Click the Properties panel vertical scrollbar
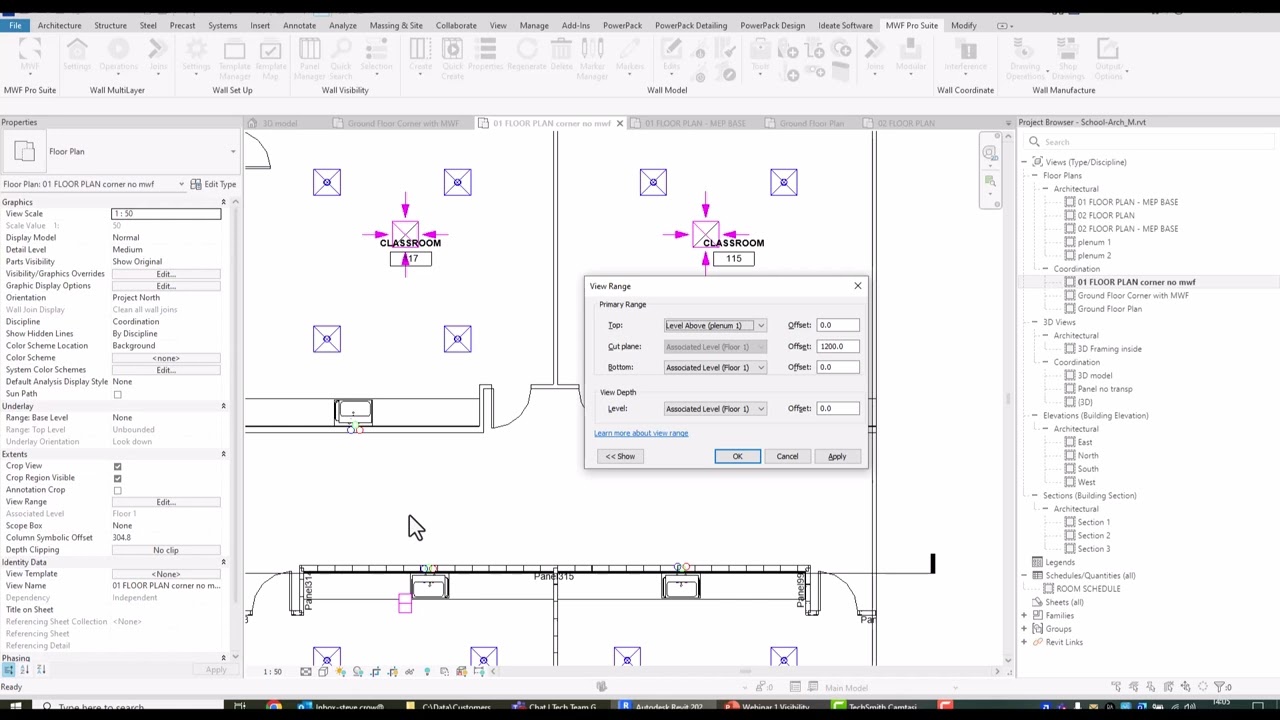1280x720 pixels. [236, 430]
